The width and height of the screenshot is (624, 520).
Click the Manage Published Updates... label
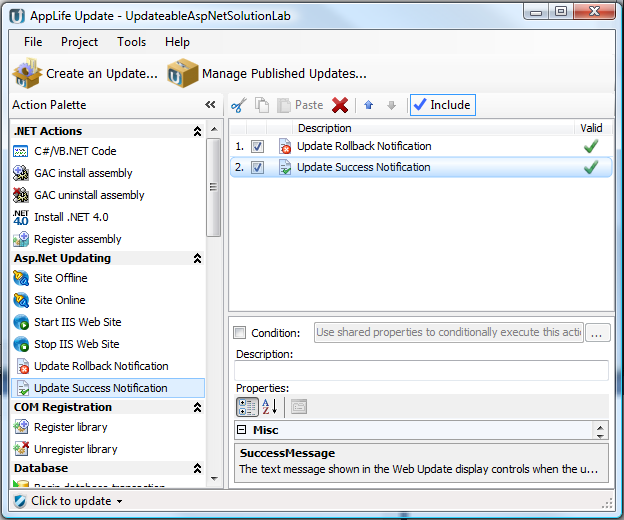[284, 74]
